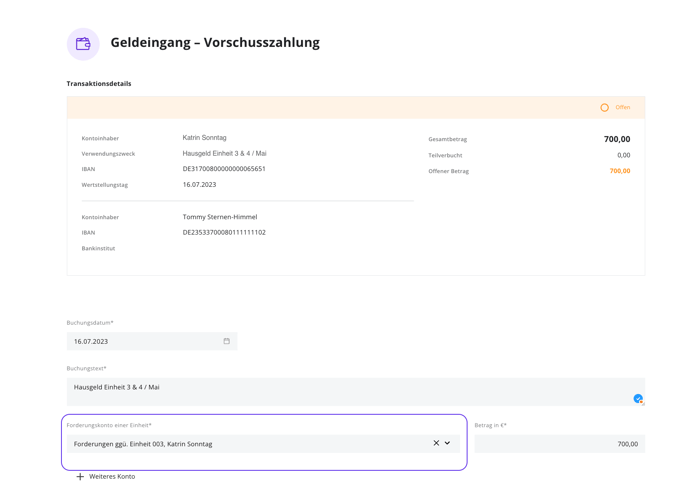Open the Forderungen ggü. Einheit 003 combo box

pos(263,444)
